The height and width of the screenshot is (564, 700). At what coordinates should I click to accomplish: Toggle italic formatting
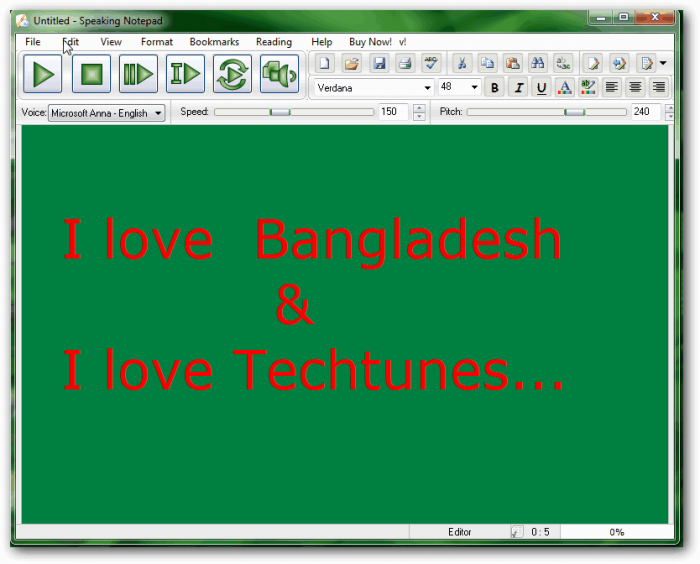518,88
